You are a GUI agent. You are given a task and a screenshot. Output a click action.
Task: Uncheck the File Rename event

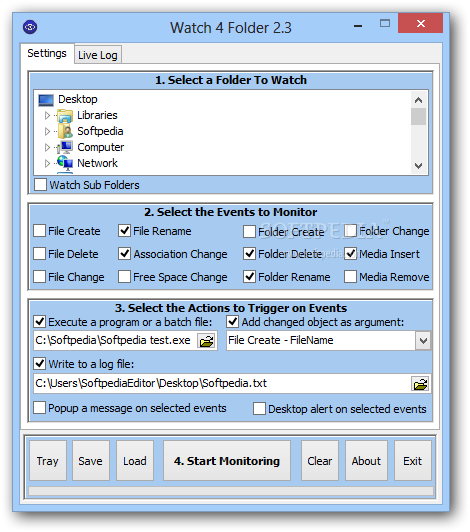125,231
